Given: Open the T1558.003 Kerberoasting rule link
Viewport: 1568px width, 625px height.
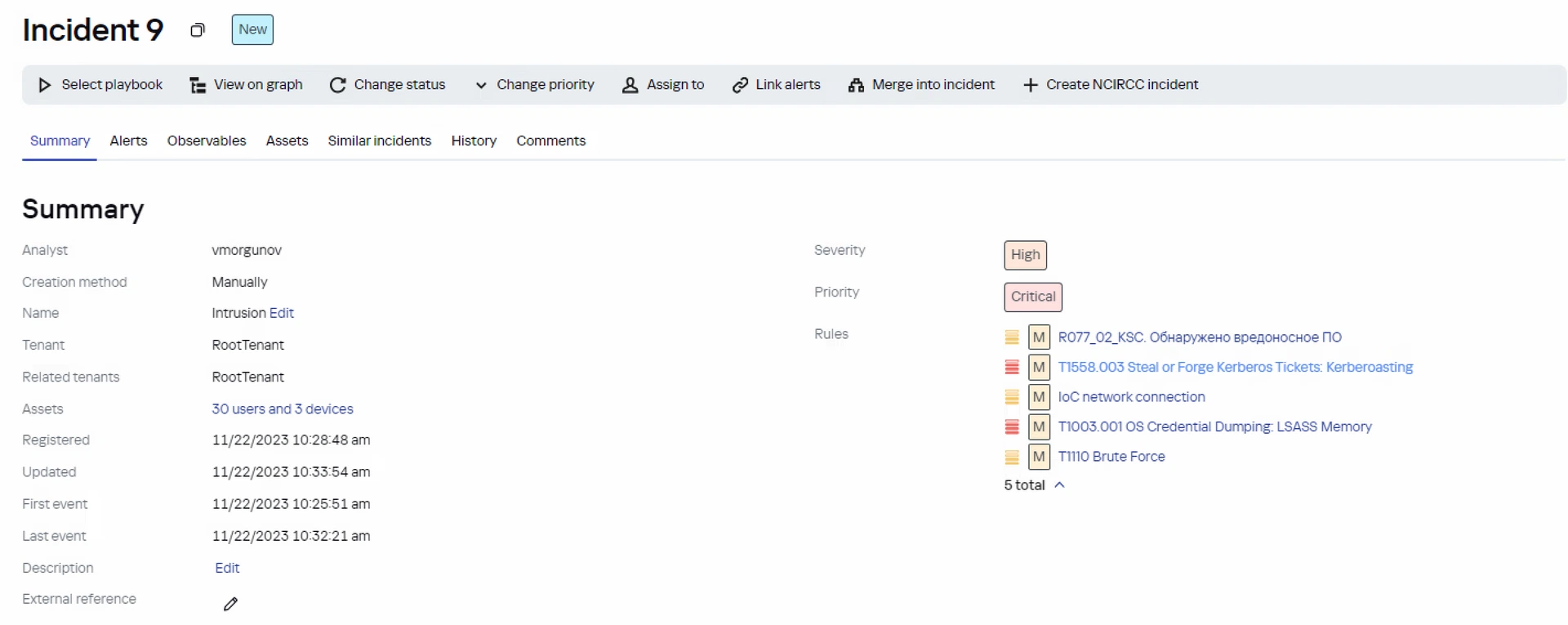Looking at the screenshot, I should coord(1235,367).
